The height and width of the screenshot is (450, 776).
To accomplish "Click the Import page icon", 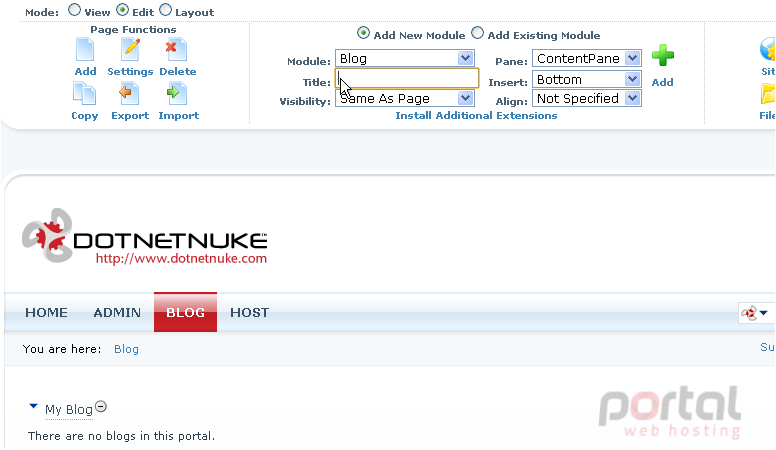I will [177, 94].
